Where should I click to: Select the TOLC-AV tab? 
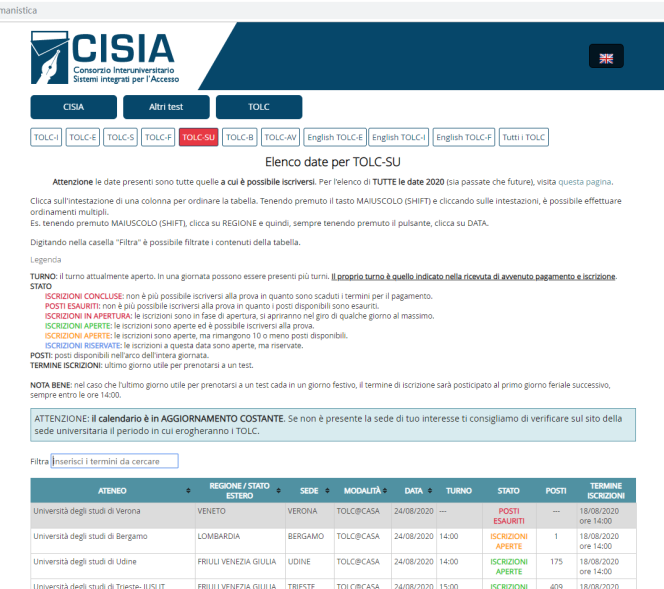click(x=280, y=137)
